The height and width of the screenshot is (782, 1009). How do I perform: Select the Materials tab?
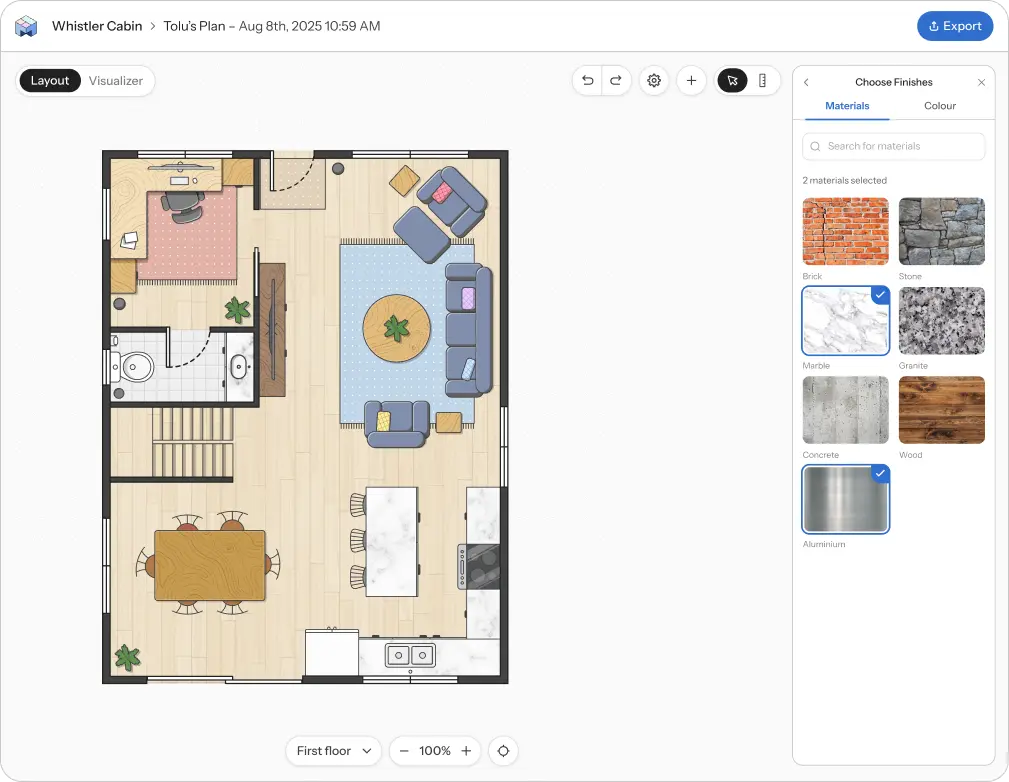[846, 106]
